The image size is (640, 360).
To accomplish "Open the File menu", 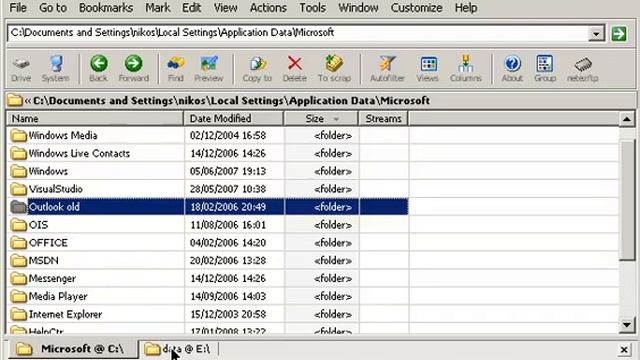I will (x=18, y=8).
